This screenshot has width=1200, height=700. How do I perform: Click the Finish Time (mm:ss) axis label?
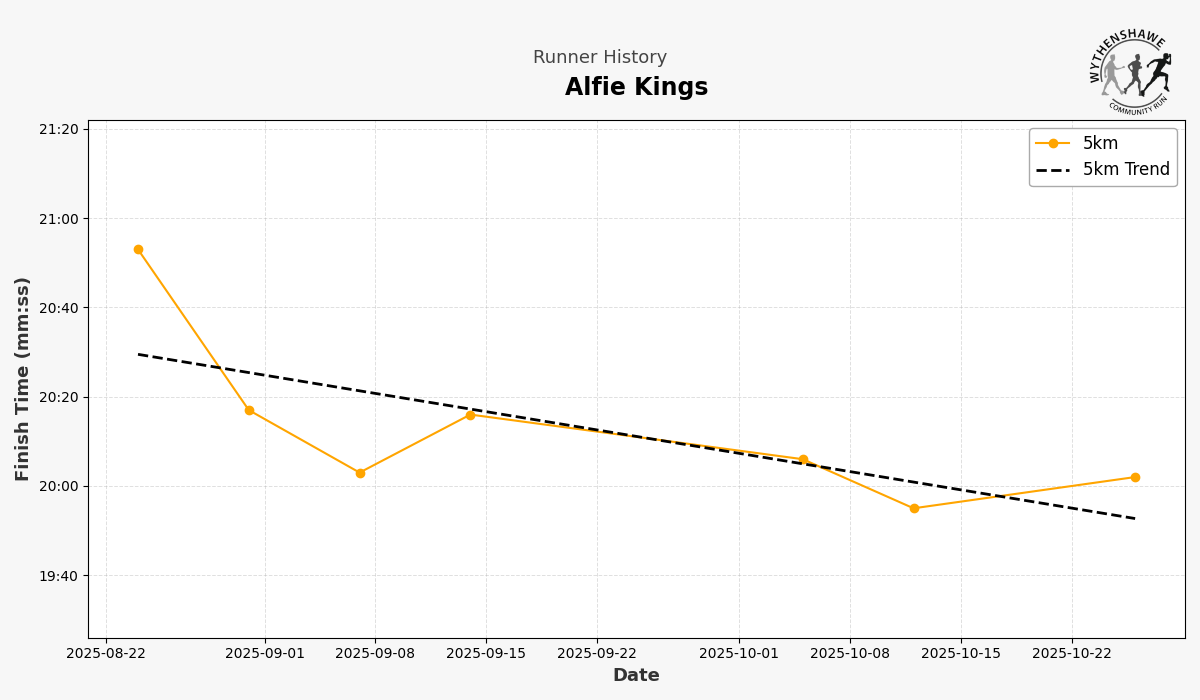[x=23, y=379]
